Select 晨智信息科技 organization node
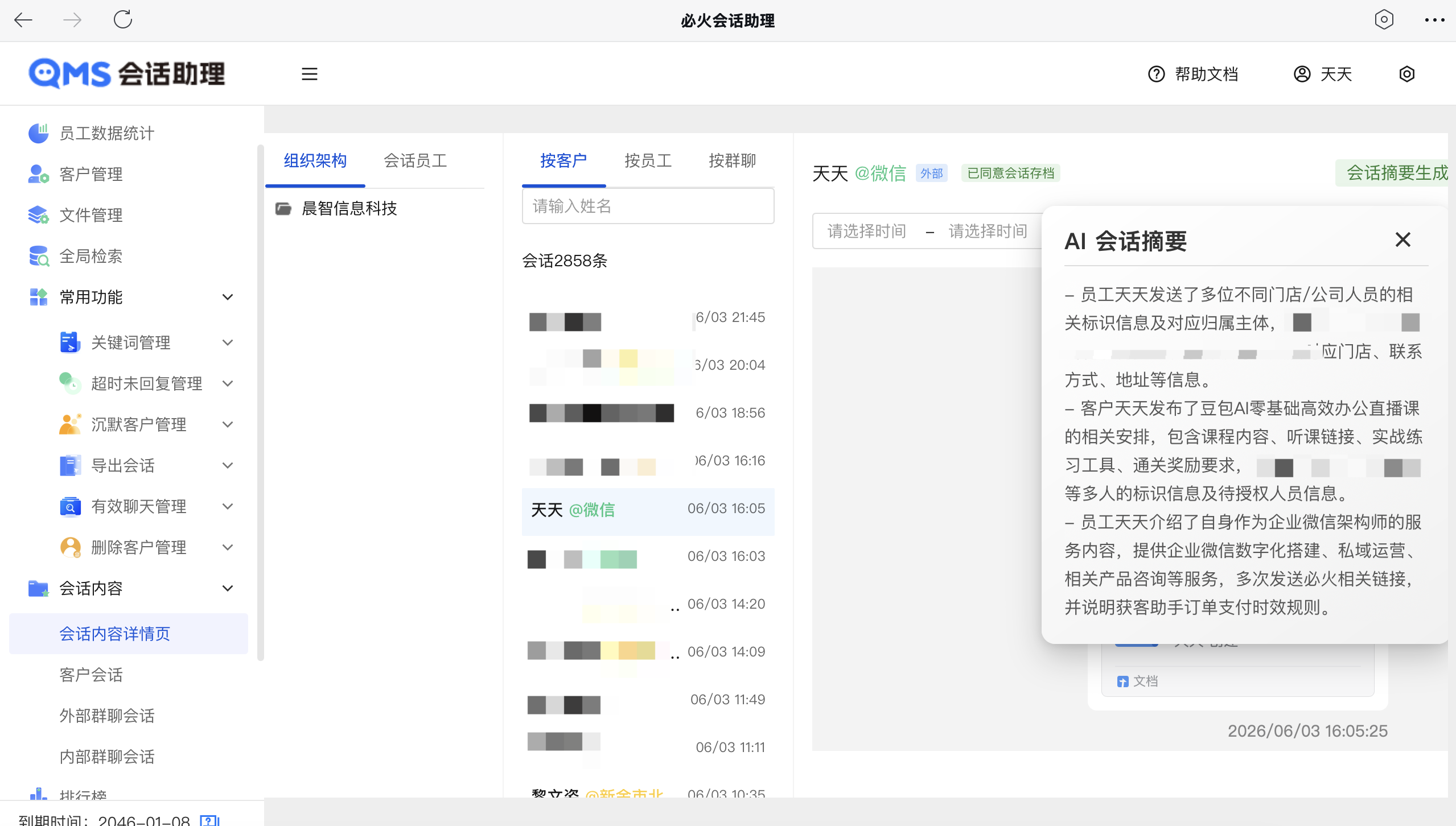 pos(349,208)
